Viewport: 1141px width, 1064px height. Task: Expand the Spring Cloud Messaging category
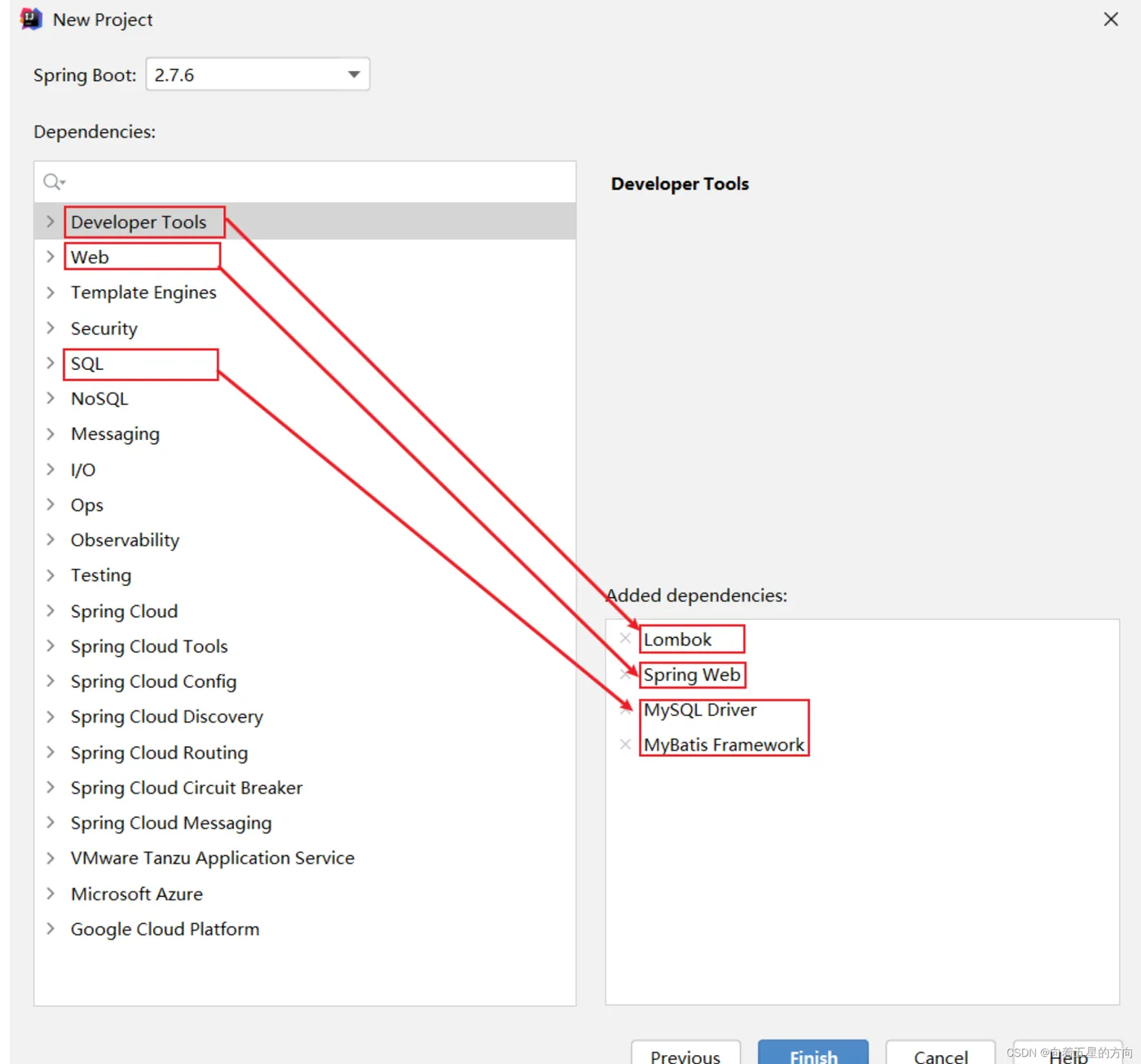pyautogui.click(x=51, y=823)
